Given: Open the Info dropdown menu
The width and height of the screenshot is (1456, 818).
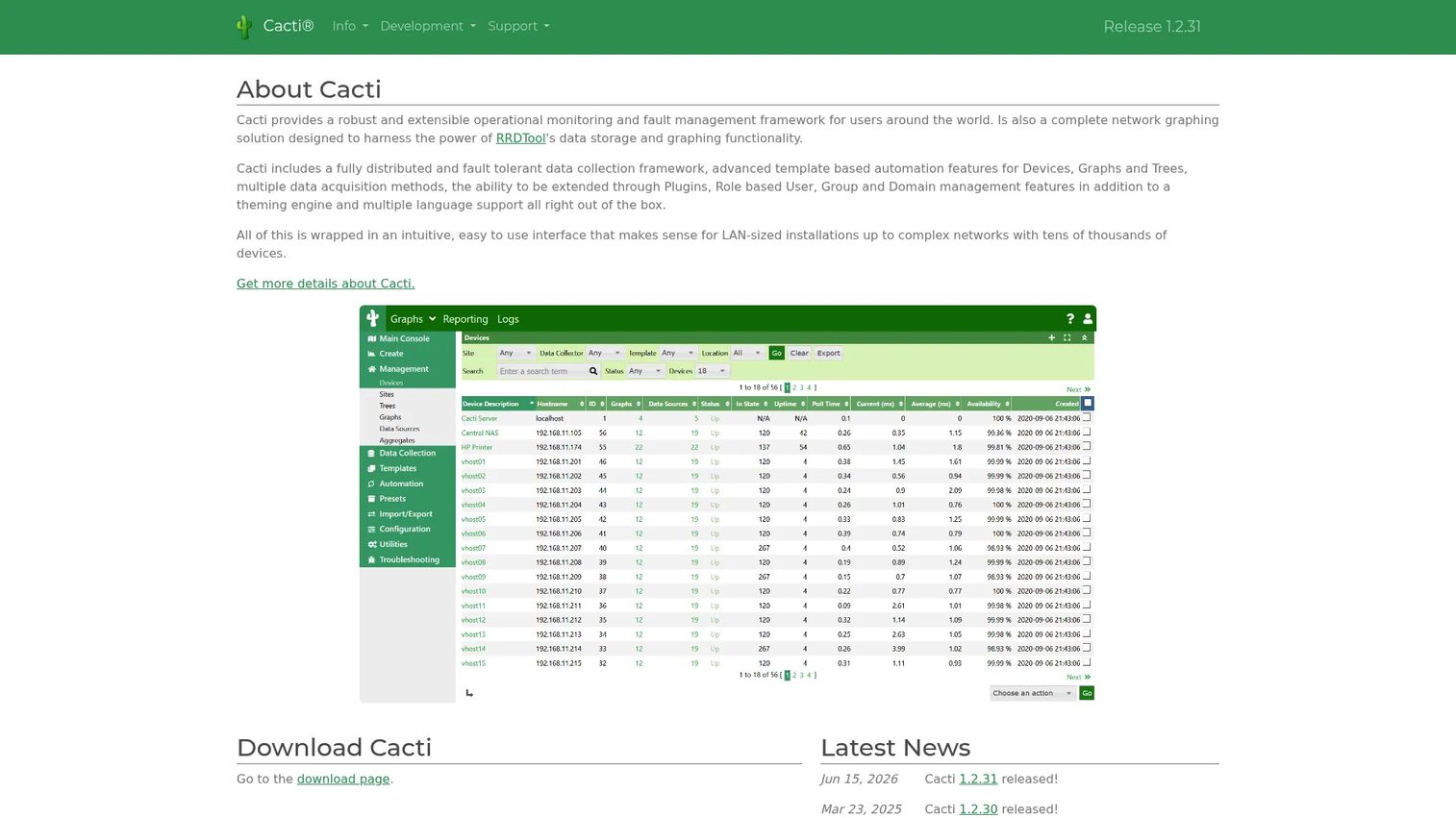Looking at the screenshot, I should [350, 26].
